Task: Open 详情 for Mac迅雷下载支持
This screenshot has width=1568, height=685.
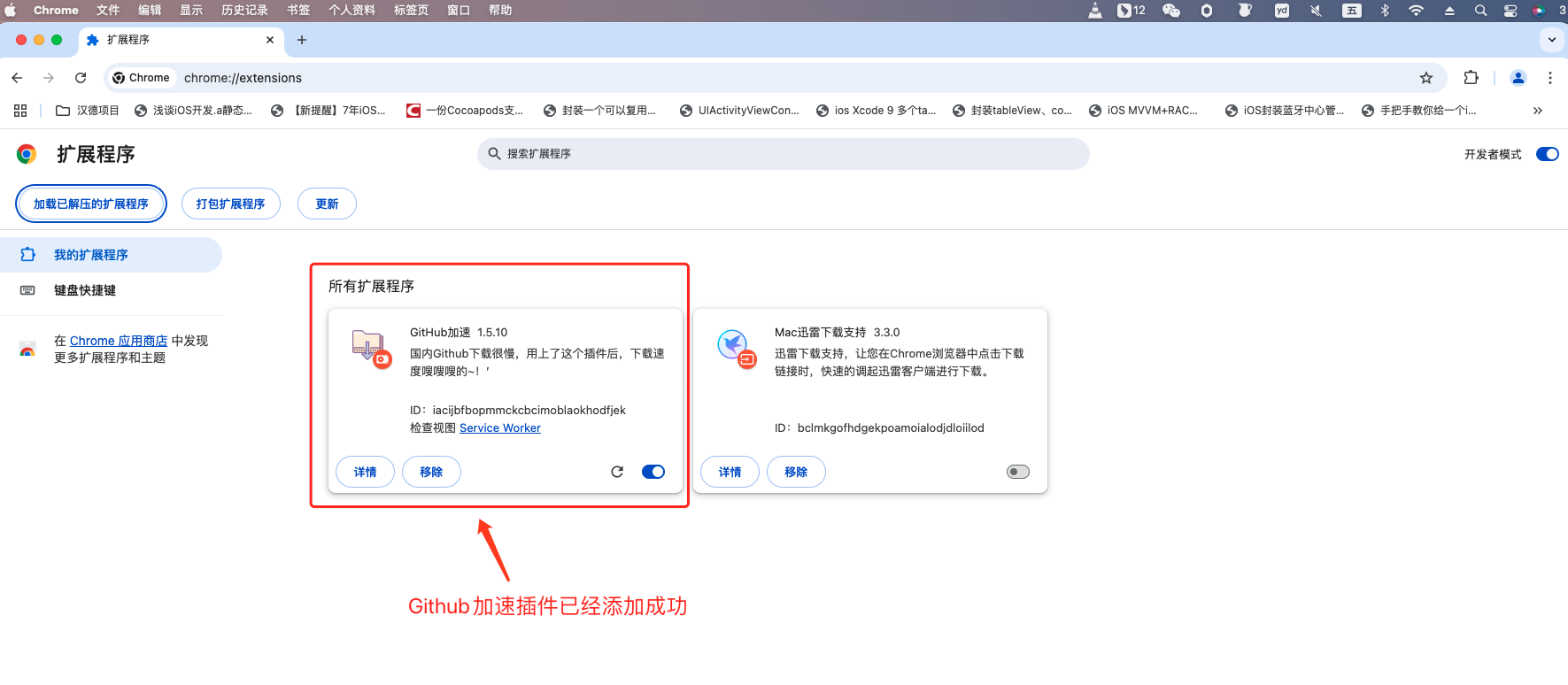Action: coord(730,472)
